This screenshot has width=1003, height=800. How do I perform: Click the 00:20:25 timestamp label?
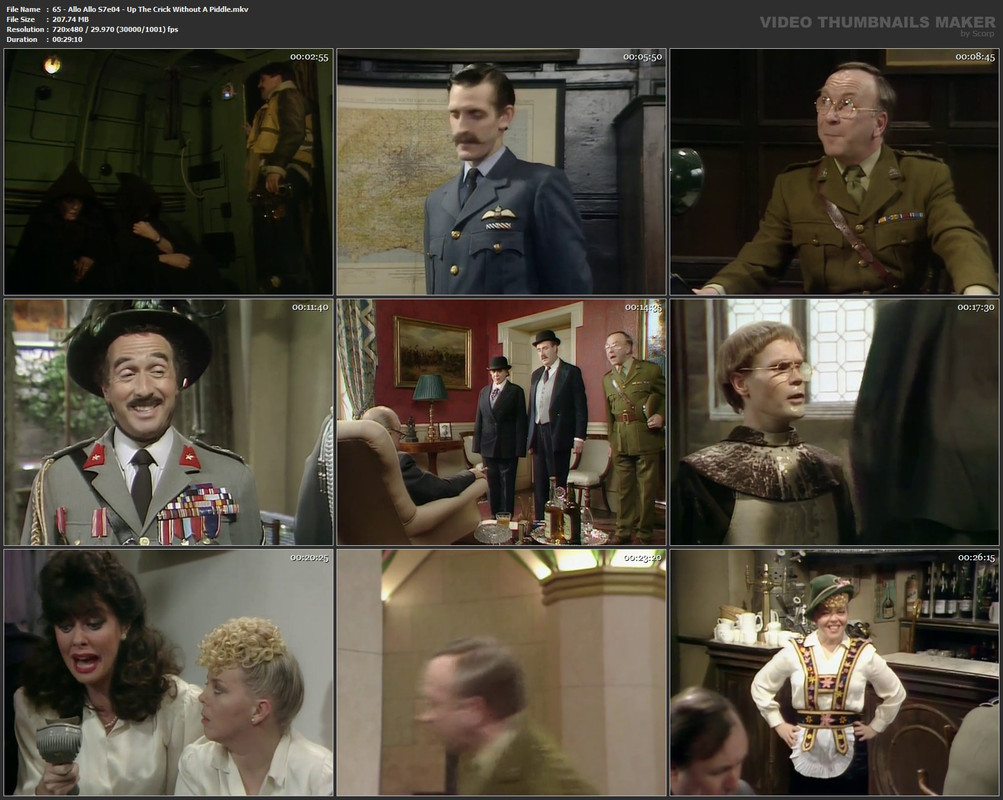point(309,558)
